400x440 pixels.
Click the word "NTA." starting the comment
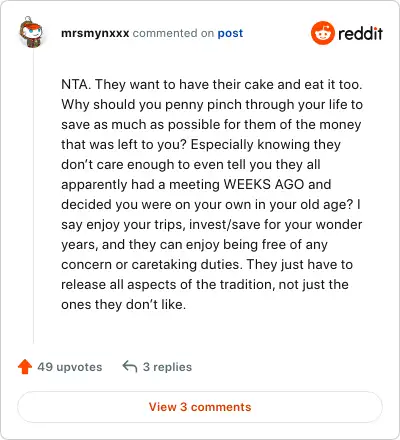(x=76, y=84)
